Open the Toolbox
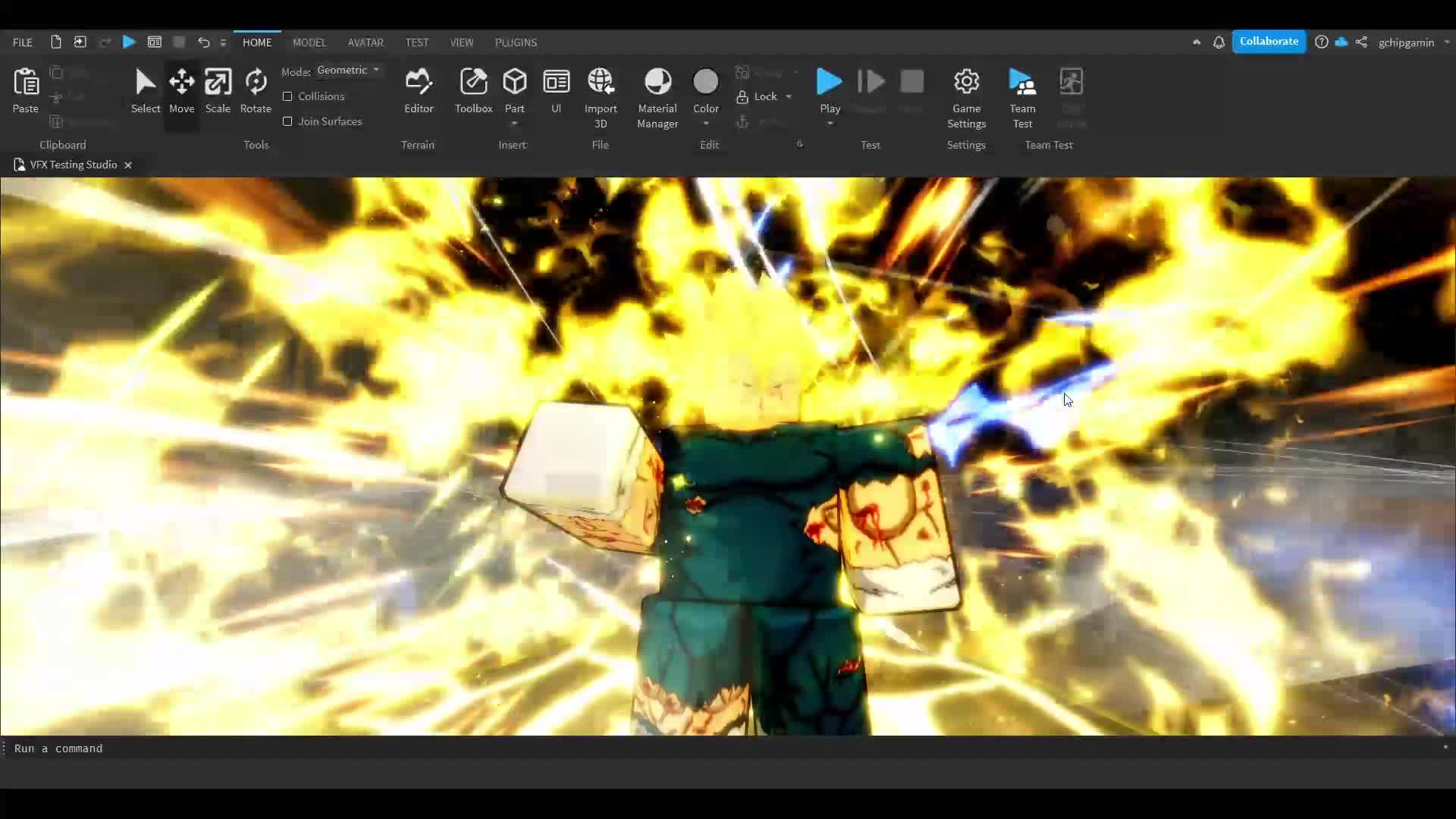The image size is (1456, 819). (473, 91)
